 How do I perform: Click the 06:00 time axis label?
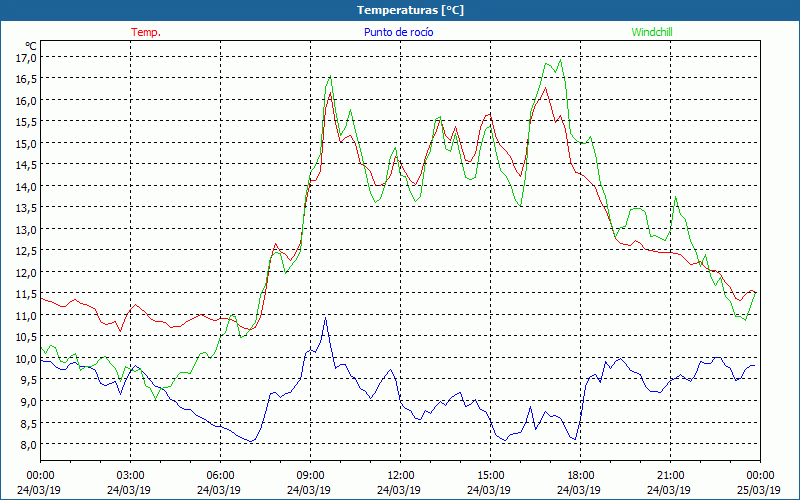[220, 476]
